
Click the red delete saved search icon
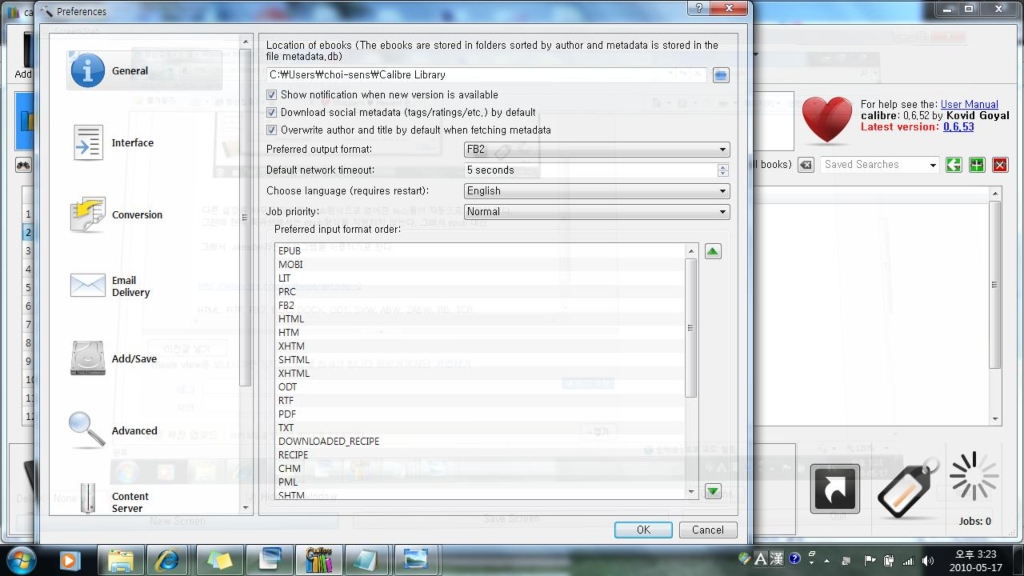pos(1000,165)
